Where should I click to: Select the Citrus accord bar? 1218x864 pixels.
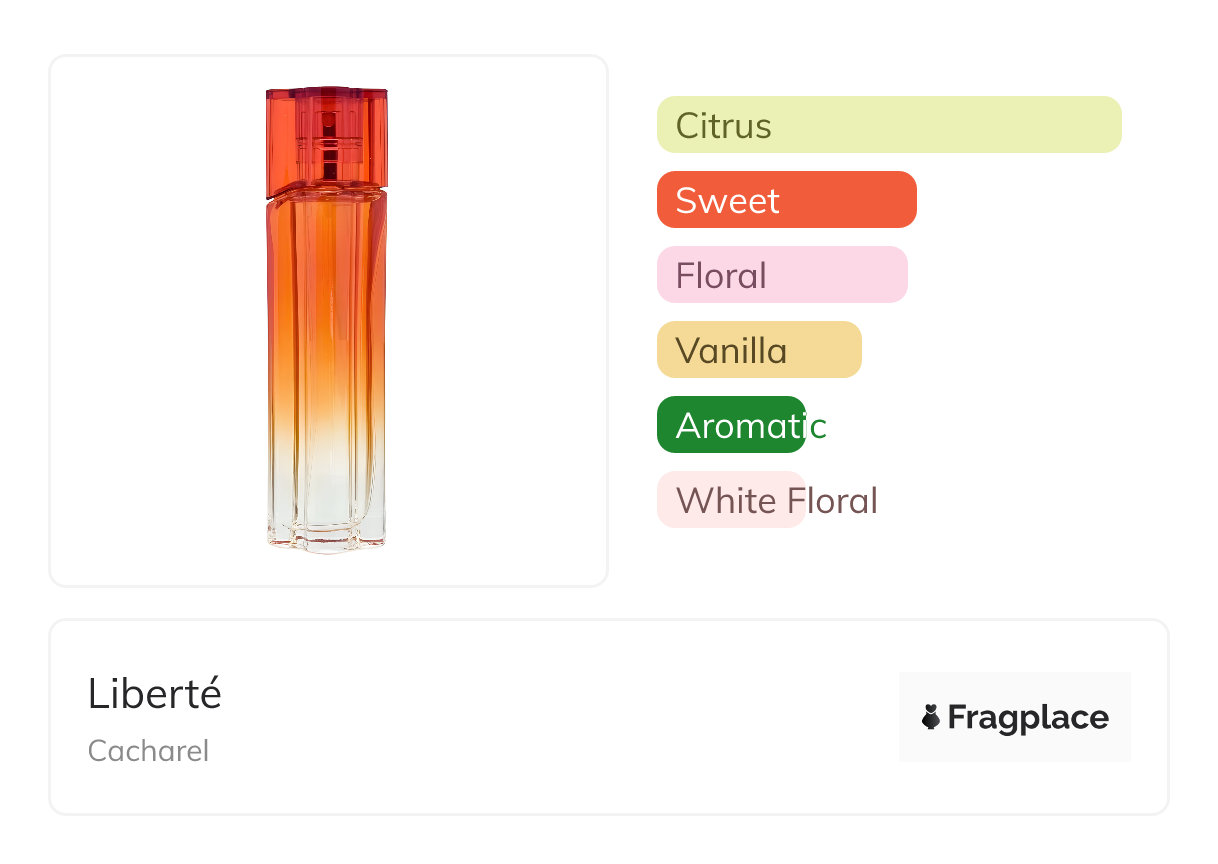click(x=888, y=125)
